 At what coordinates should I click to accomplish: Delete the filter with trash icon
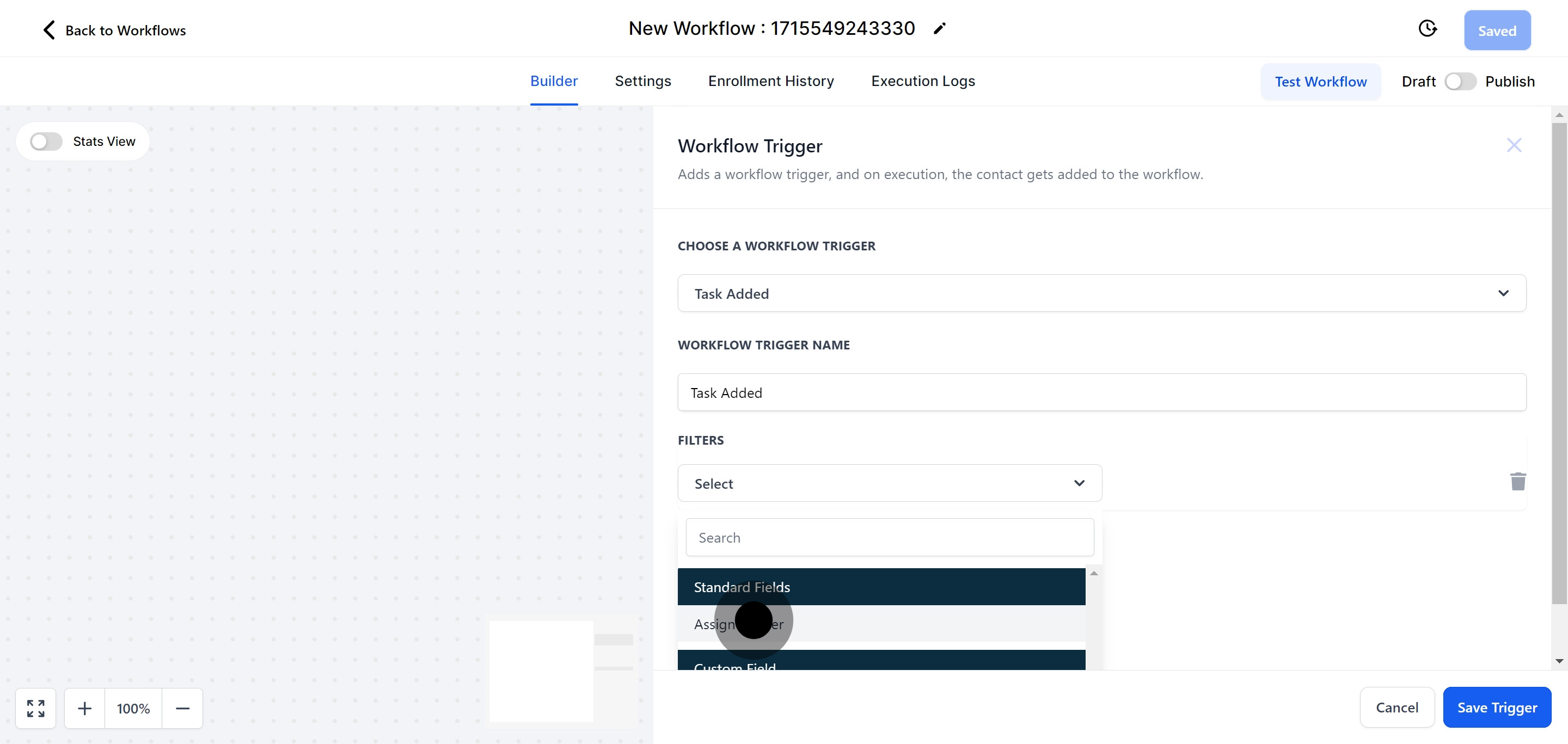1517,482
